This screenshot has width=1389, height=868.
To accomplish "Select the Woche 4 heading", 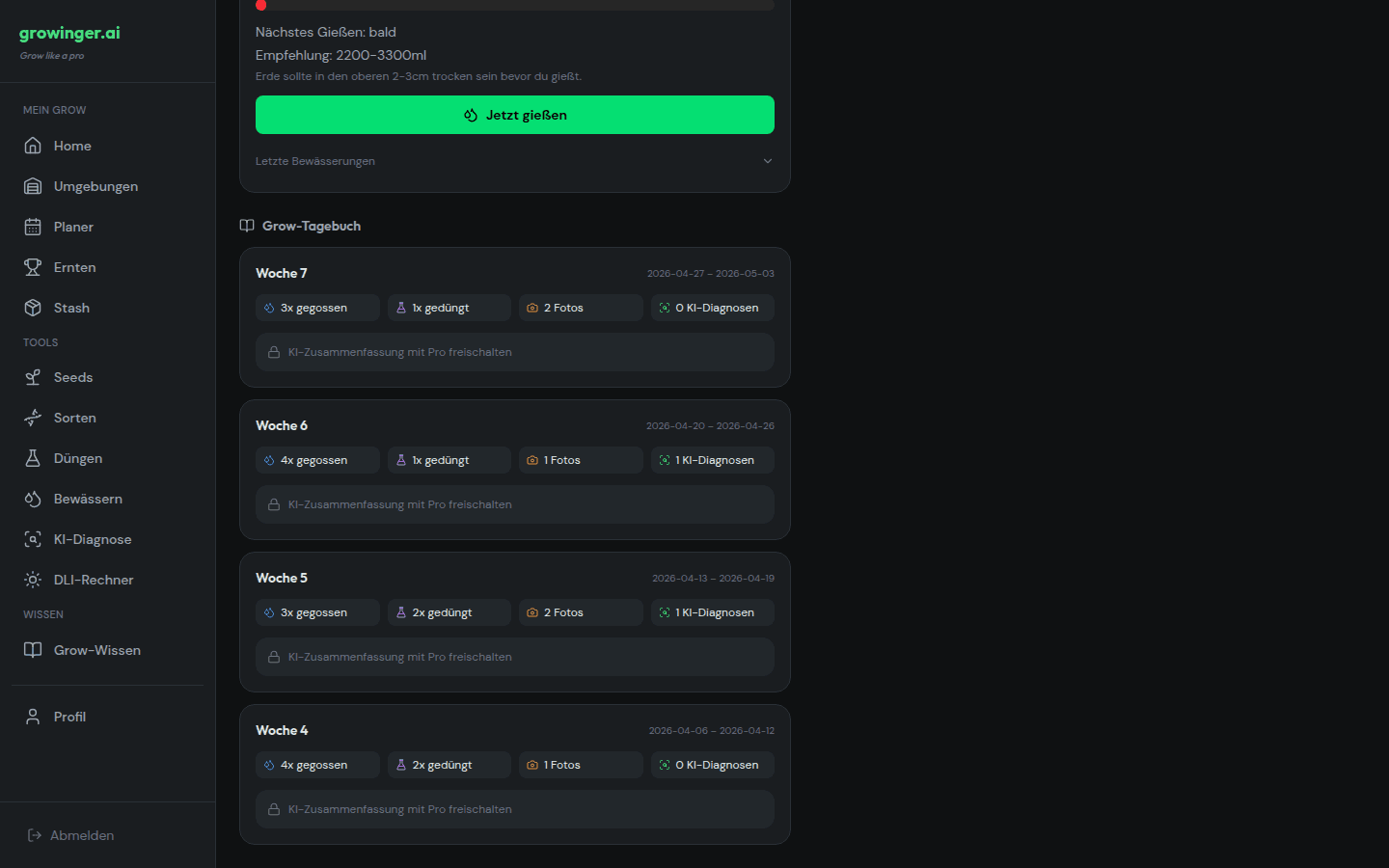I will click(282, 730).
